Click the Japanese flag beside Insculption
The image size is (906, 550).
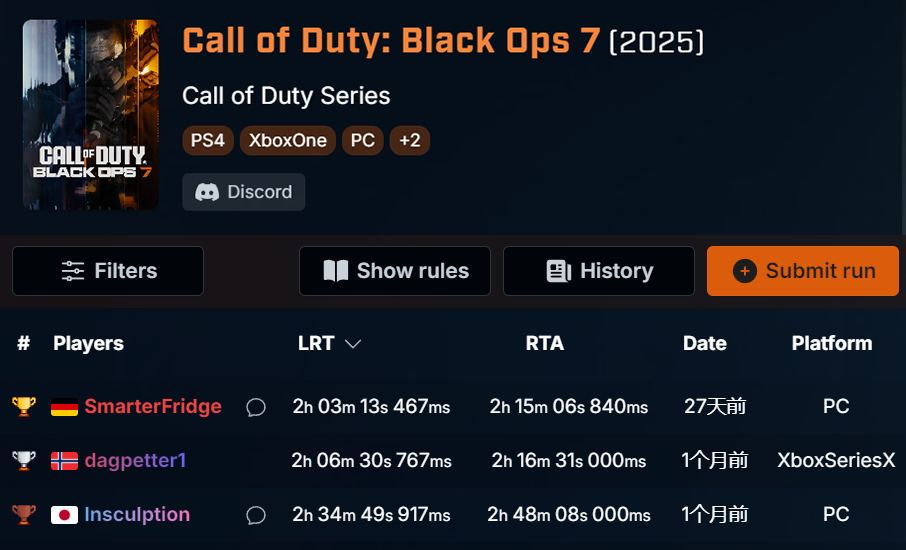64,515
